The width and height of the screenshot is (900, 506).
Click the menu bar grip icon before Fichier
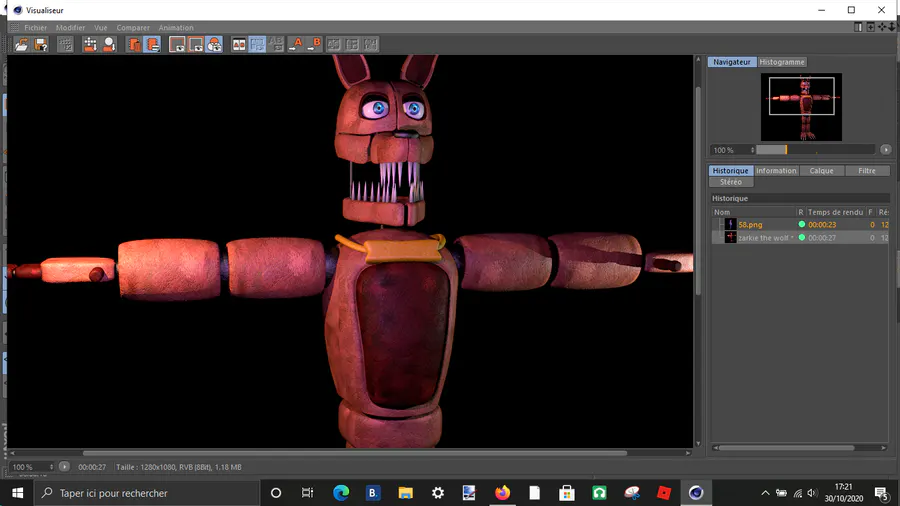(x=14, y=28)
